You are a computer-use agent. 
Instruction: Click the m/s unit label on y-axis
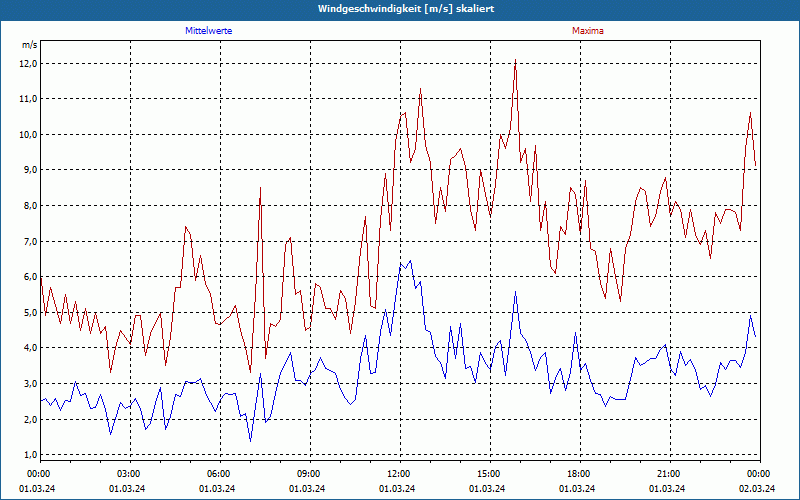pyautogui.click(x=30, y=45)
